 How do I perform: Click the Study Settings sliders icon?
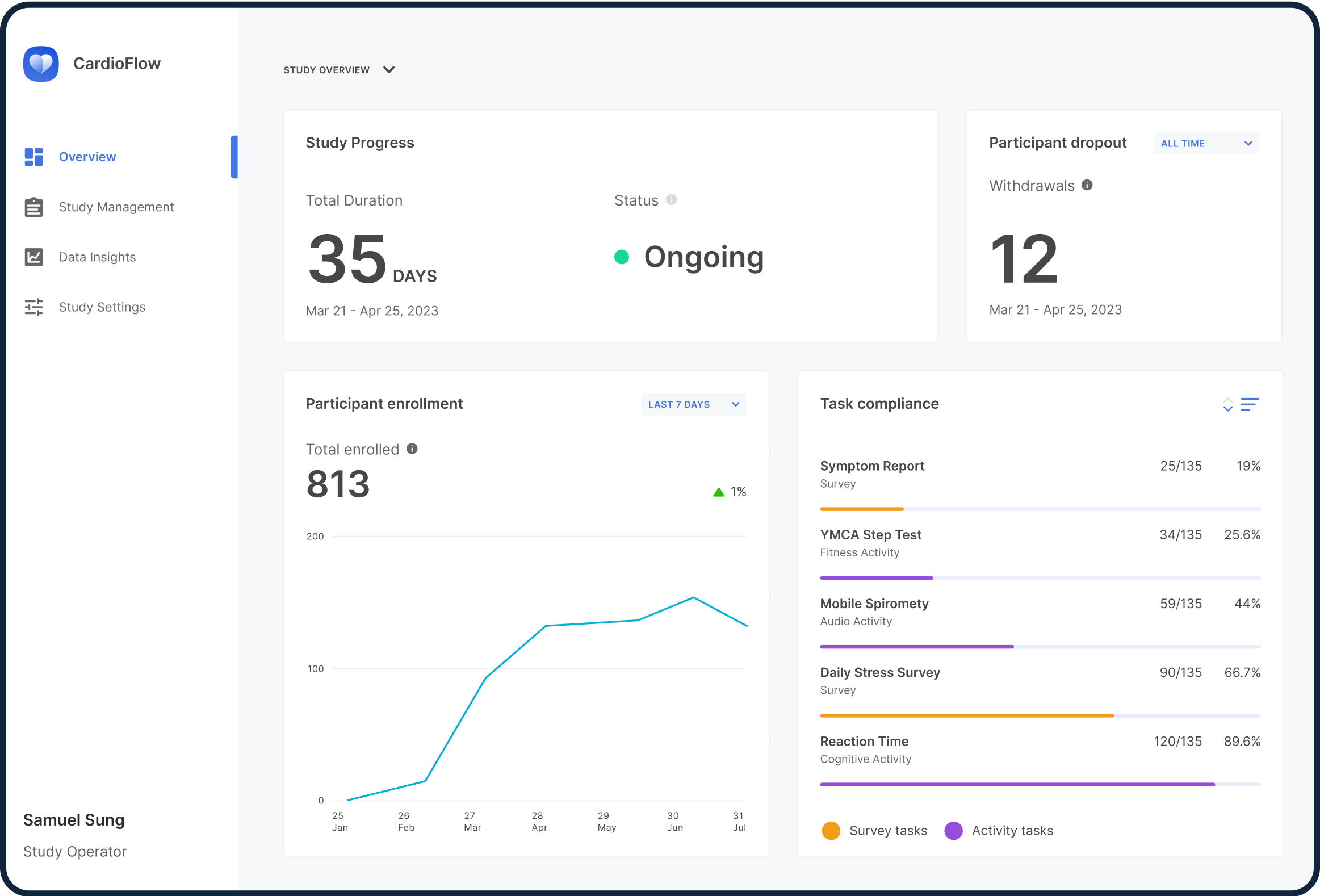[33, 307]
